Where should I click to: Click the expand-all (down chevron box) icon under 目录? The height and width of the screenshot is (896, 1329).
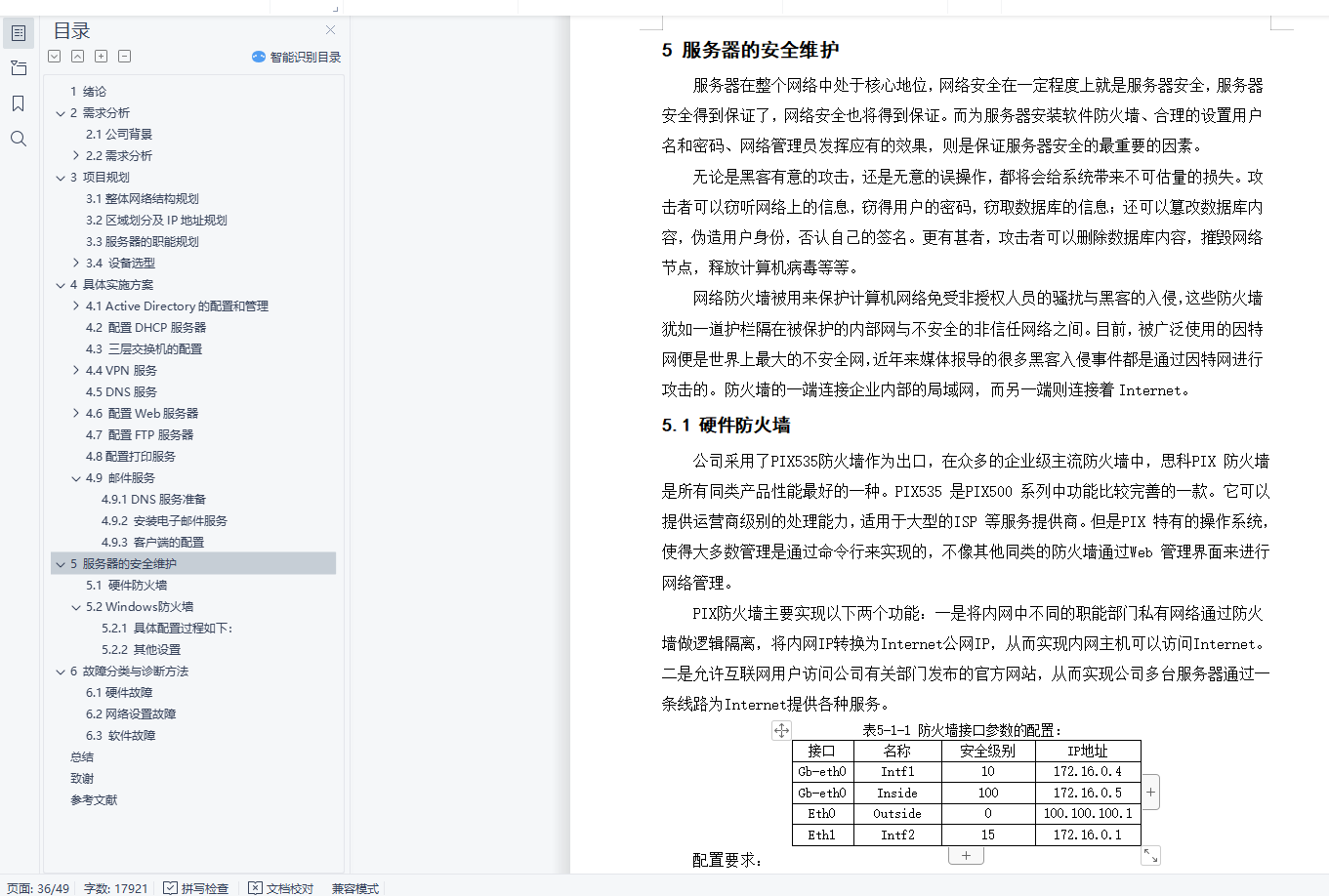click(x=55, y=57)
